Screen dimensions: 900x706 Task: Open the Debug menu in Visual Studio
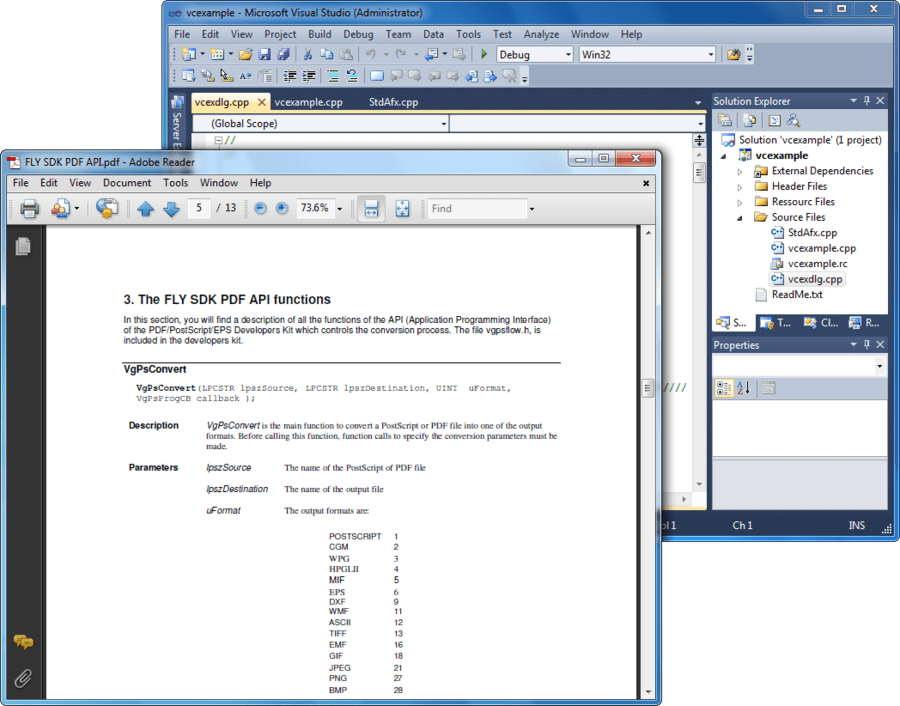pos(358,34)
